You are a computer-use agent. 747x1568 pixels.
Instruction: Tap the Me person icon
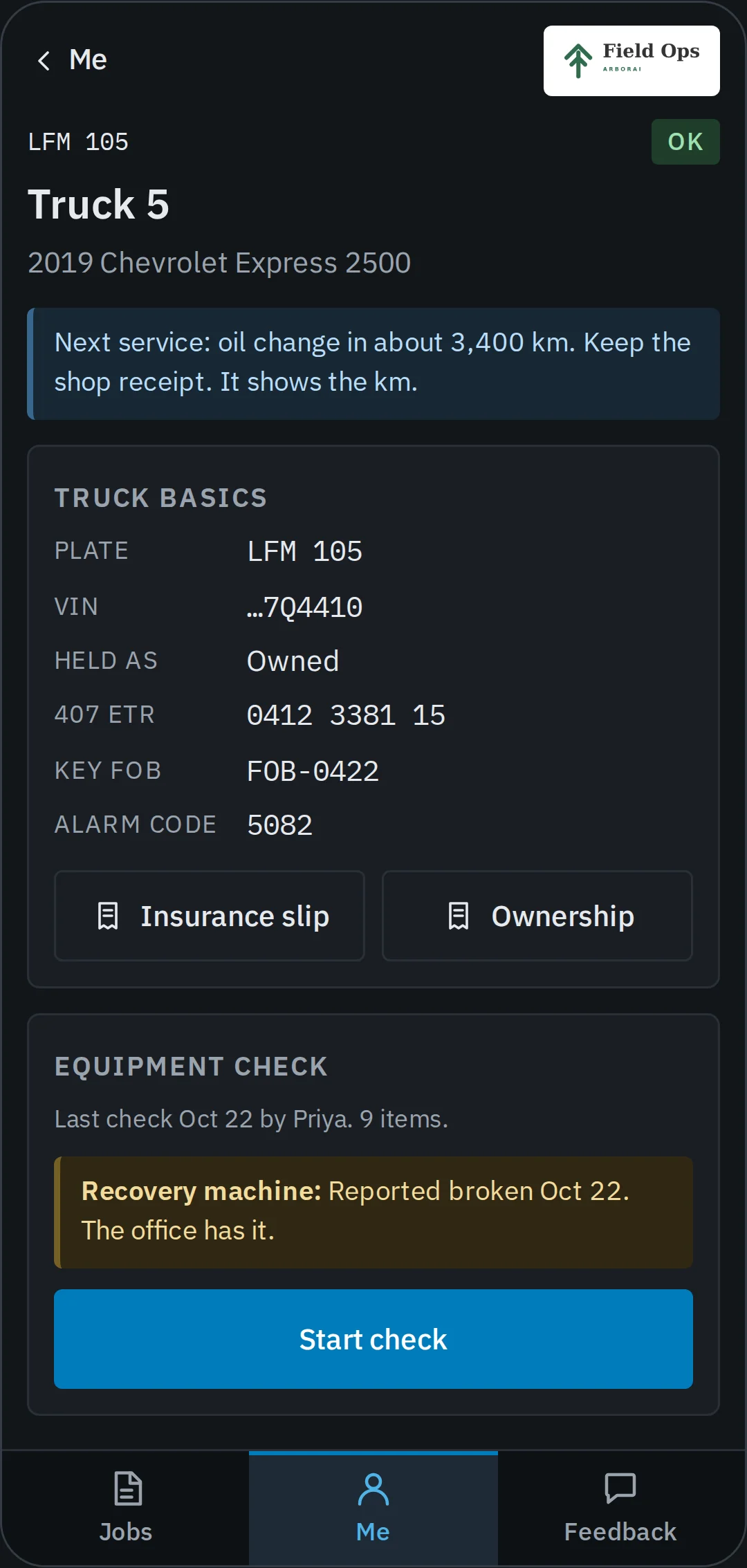point(373,1488)
